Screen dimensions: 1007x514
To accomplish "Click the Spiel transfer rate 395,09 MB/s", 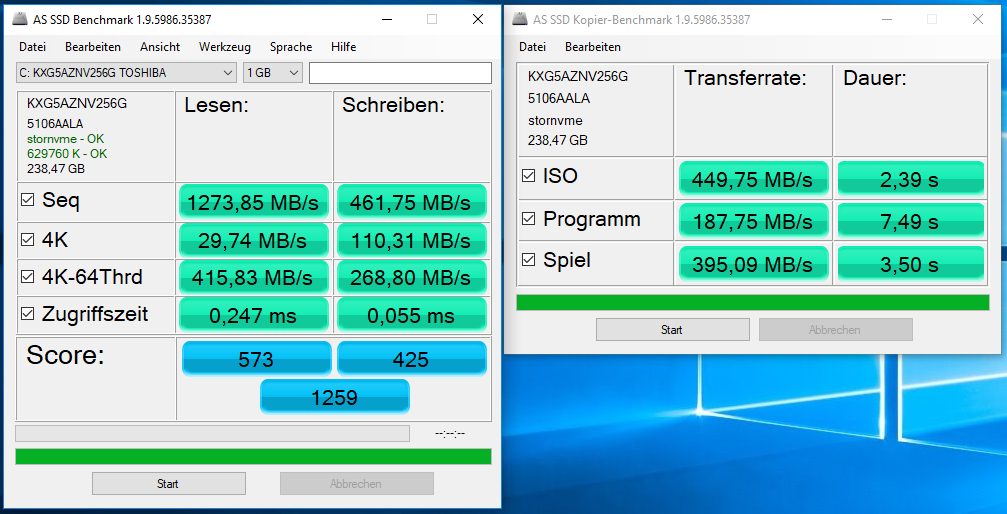I will point(753,263).
